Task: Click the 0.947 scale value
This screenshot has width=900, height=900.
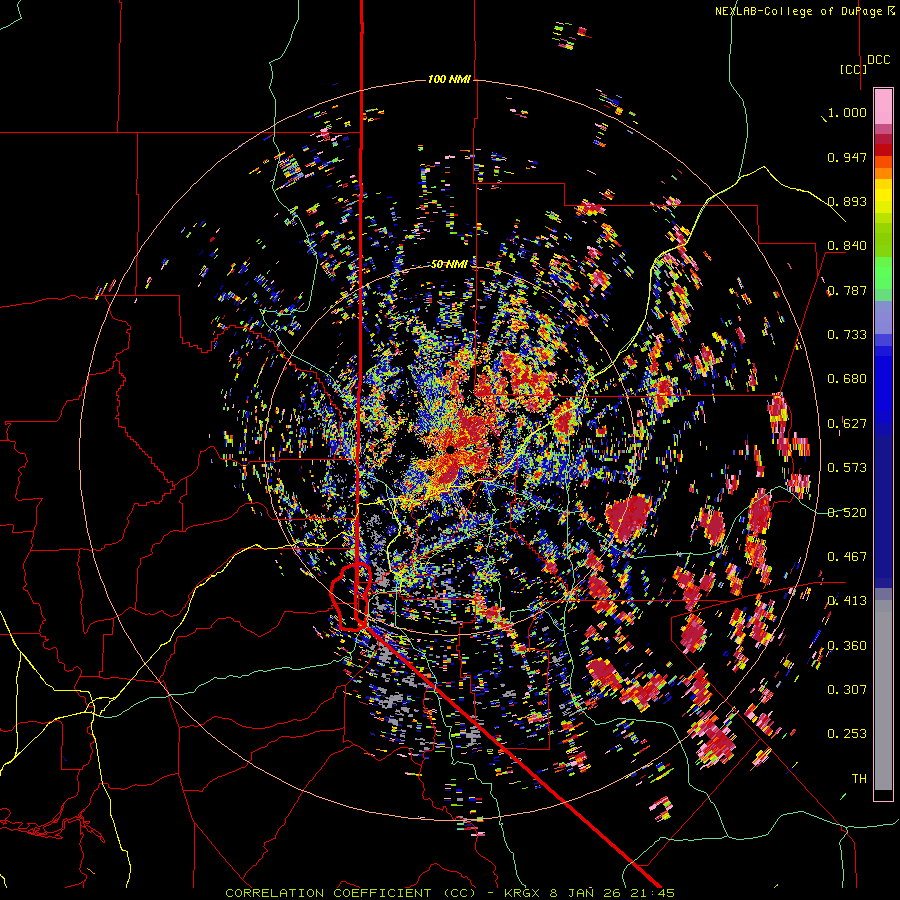Action: (847, 157)
